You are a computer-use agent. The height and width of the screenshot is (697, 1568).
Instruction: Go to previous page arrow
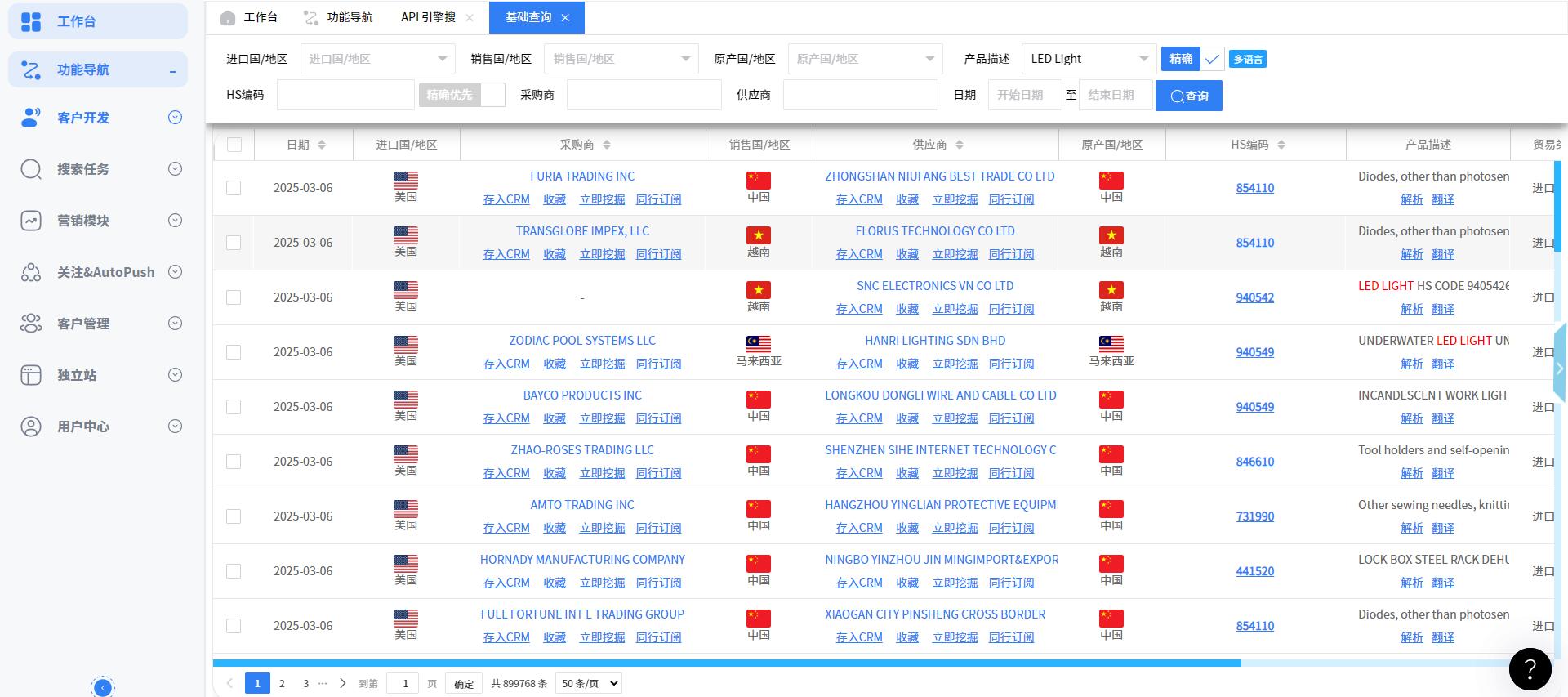[x=229, y=683]
